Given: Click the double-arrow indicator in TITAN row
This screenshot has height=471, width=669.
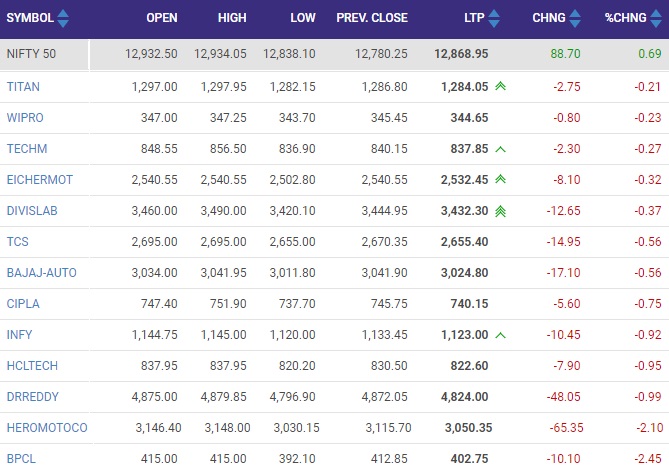Looking at the screenshot, I should pyautogui.click(x=500, y=87).
